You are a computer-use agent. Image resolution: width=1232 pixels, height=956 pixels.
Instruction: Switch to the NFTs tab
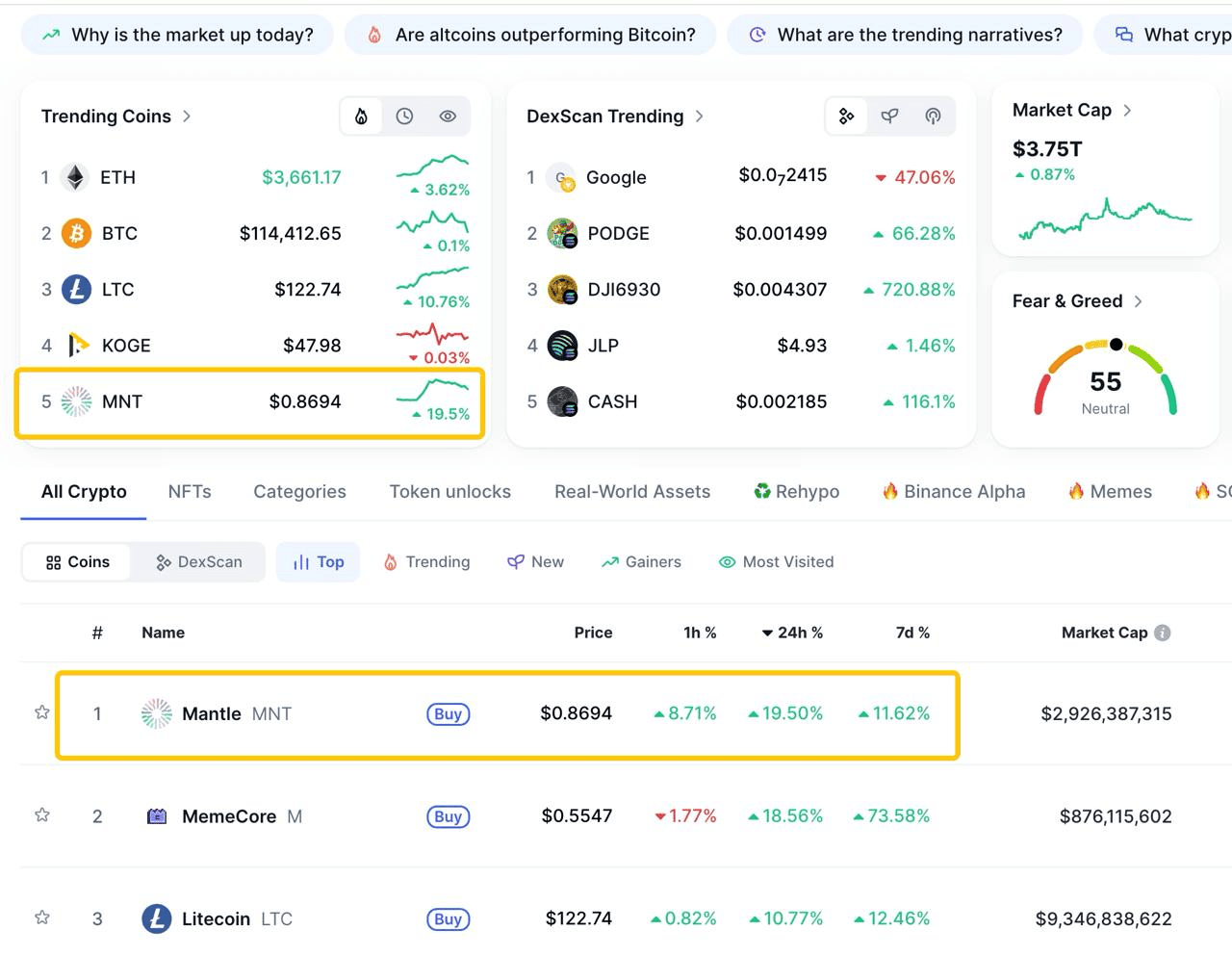tap(190, 491)
